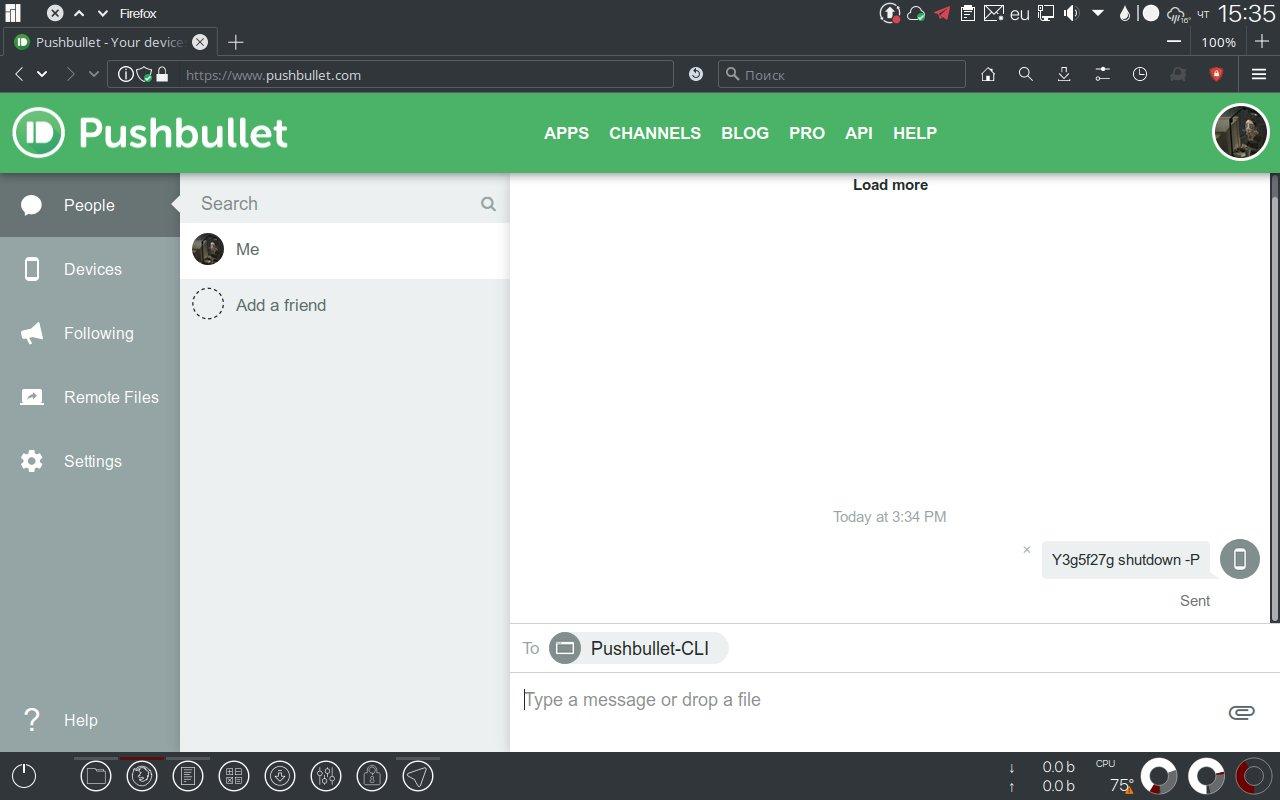Click the search magnifier in people list
1280x800 pixels.
488,204
